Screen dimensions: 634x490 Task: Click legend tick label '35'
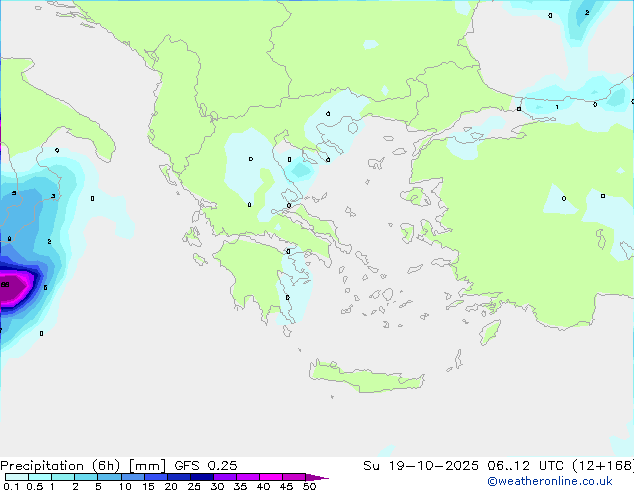240,486
